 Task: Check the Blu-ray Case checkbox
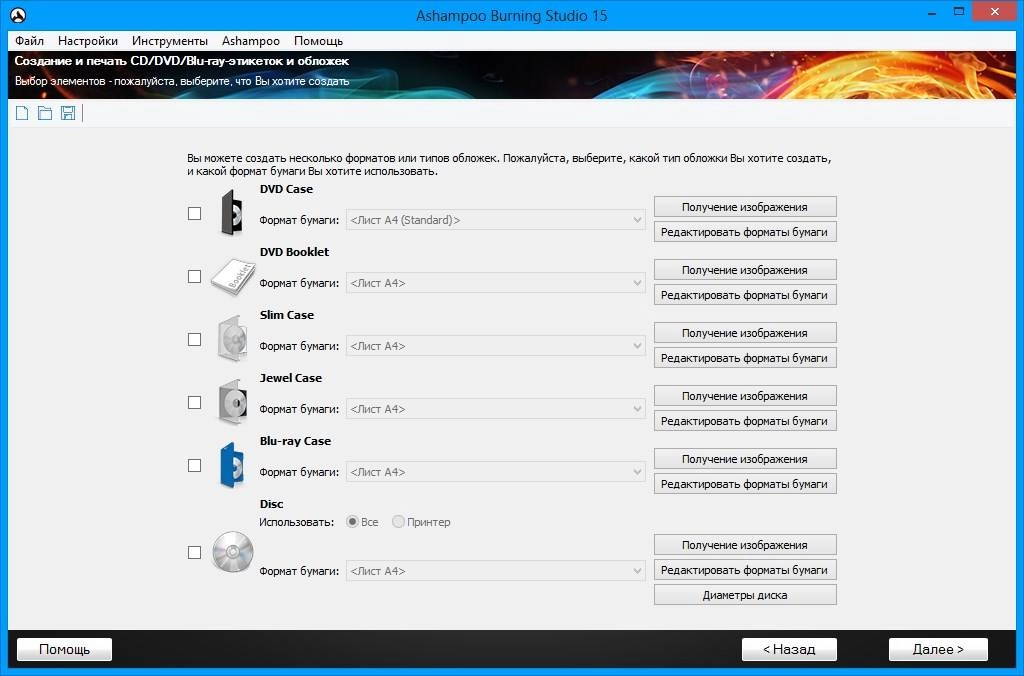[x=195, y=466]
